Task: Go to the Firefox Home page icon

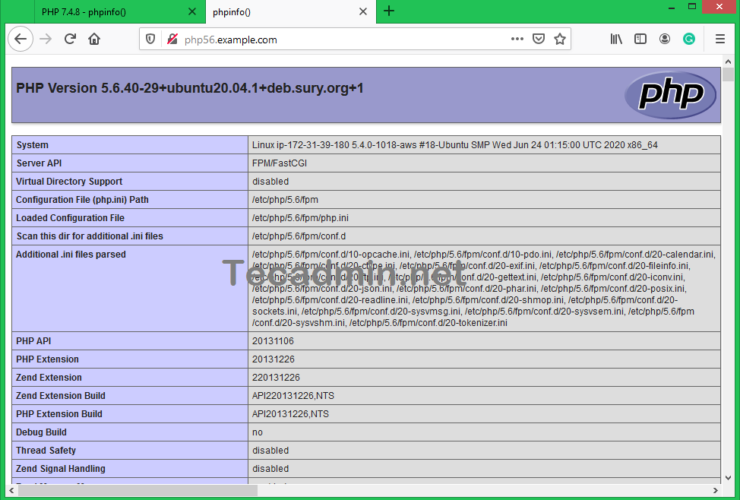Action: pos(94,39)
